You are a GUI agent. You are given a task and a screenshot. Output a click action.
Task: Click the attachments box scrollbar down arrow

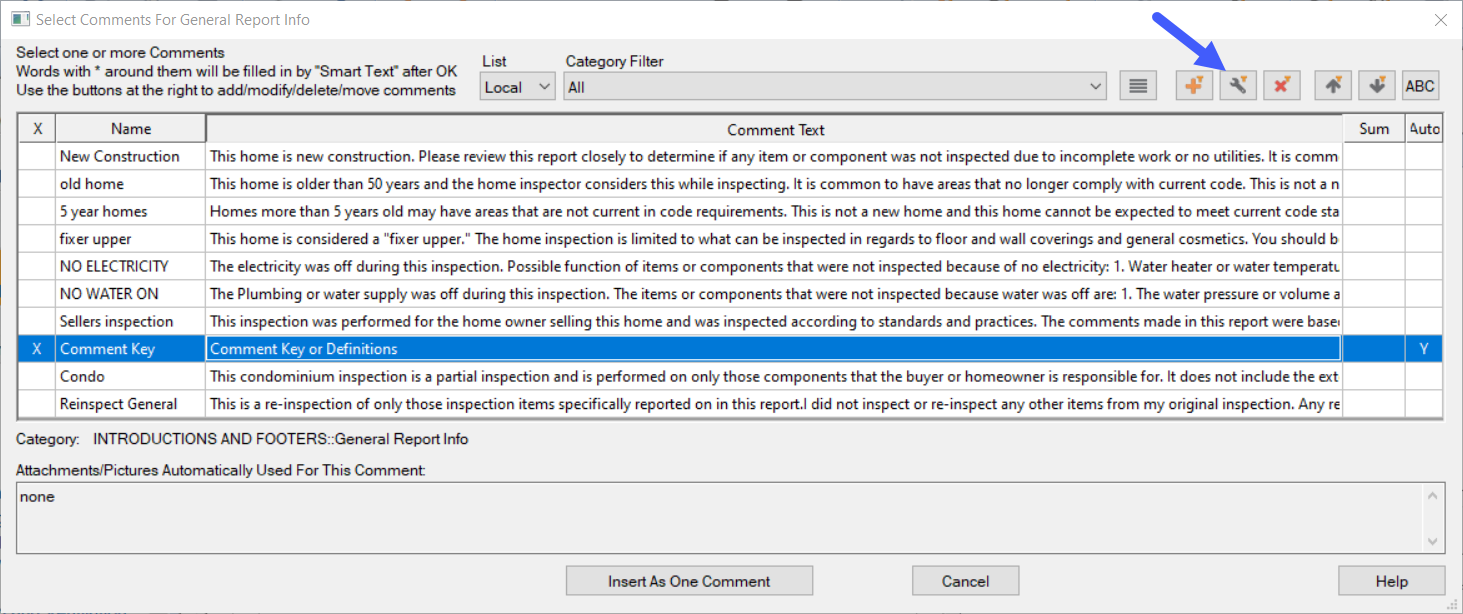tap(1433, 541)
